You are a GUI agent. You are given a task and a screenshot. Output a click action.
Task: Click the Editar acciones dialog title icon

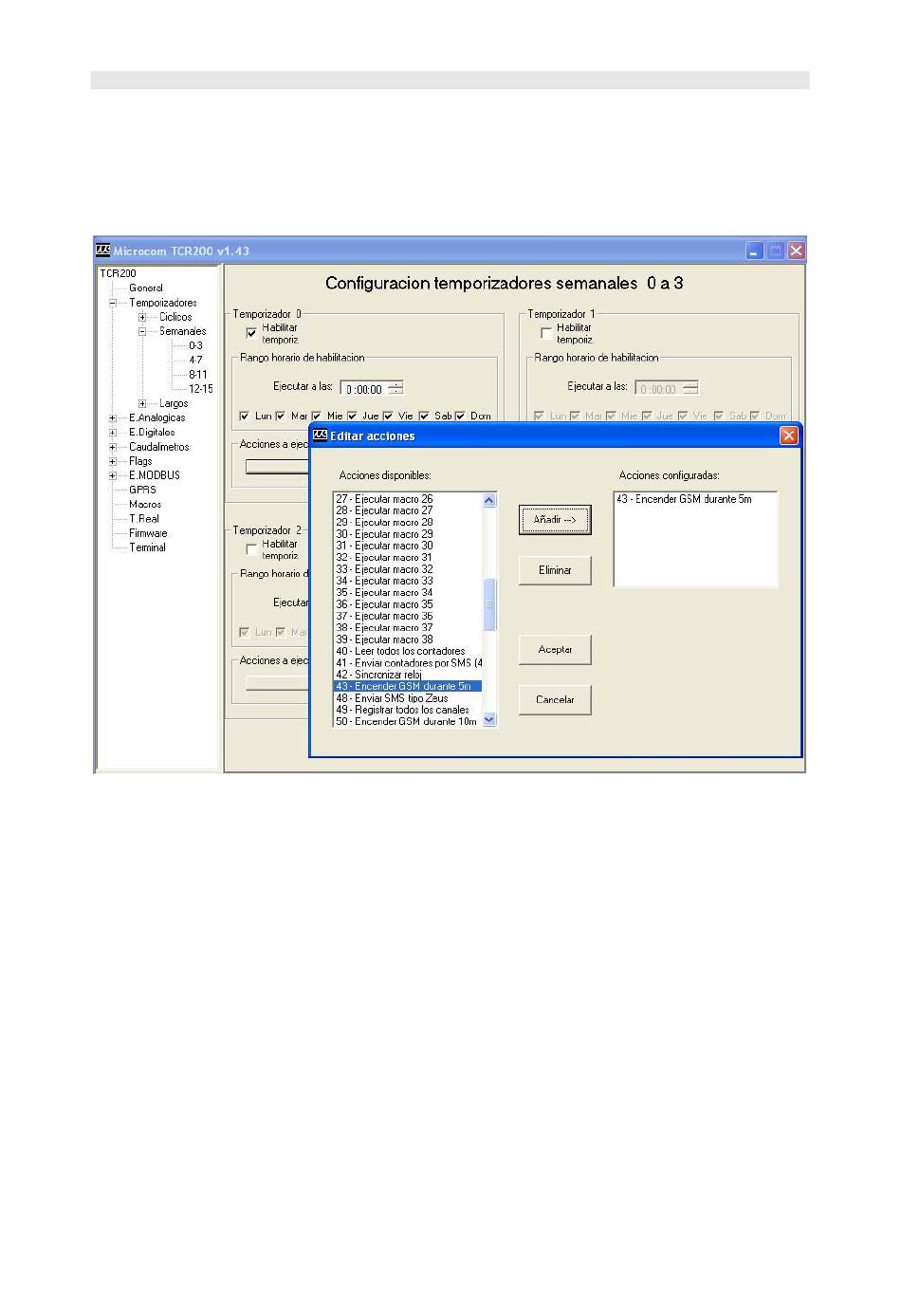[321, 436]
